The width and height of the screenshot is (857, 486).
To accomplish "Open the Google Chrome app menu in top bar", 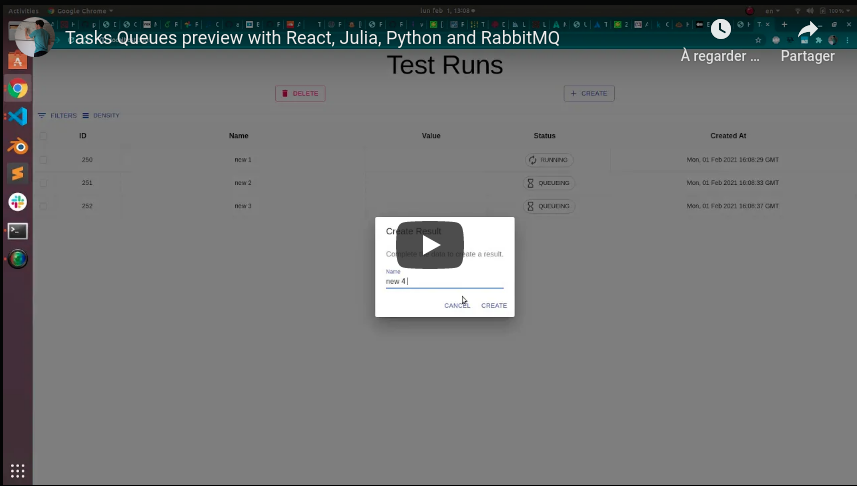I will (80, 10).
